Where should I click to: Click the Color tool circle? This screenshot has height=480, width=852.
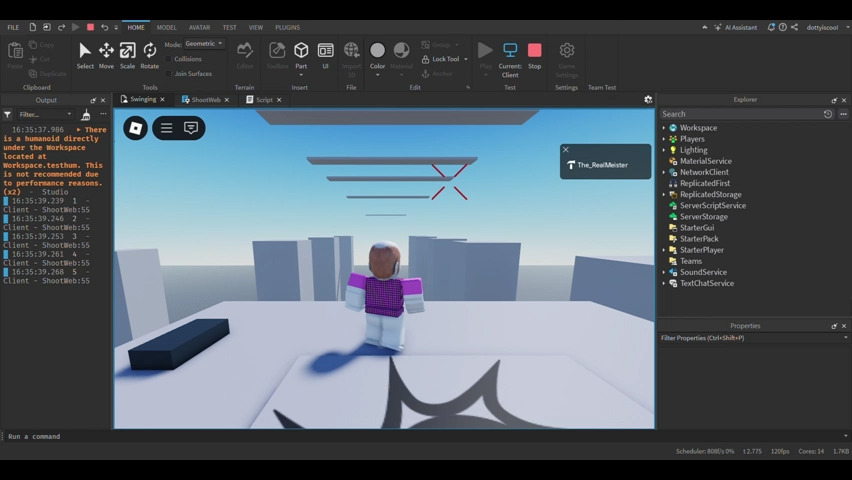coord(377,50)
